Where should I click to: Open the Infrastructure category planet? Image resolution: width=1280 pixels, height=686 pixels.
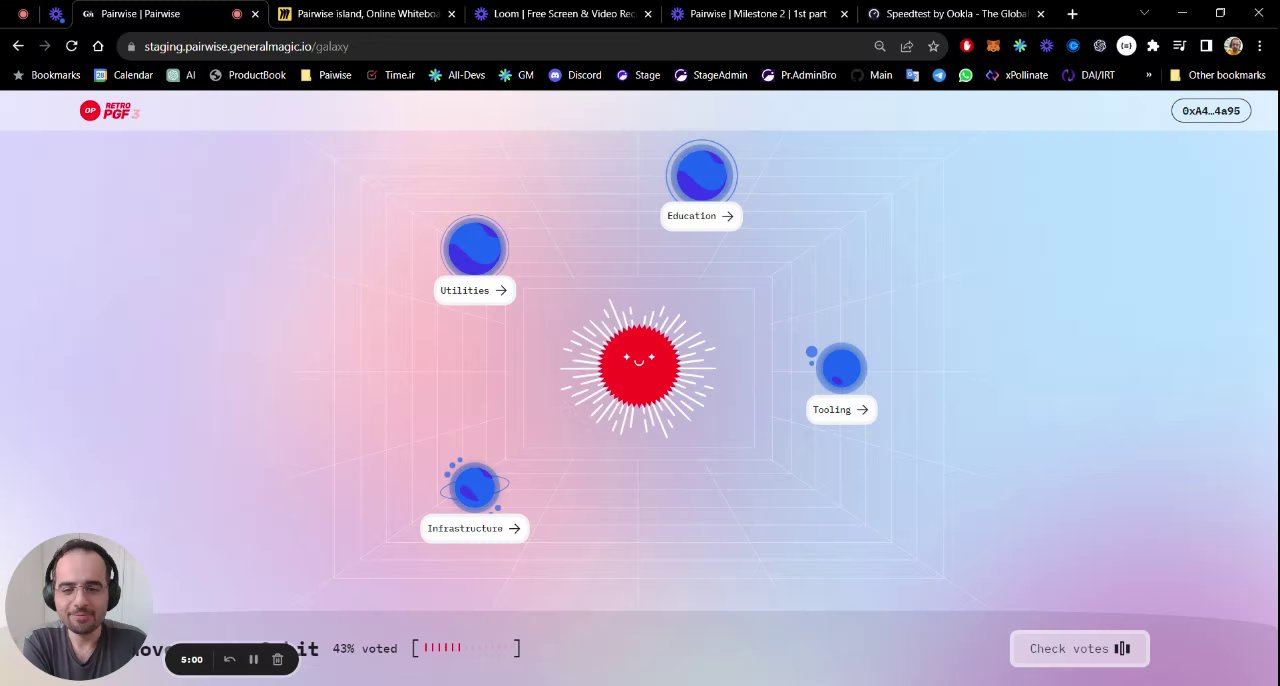[474, 486]
